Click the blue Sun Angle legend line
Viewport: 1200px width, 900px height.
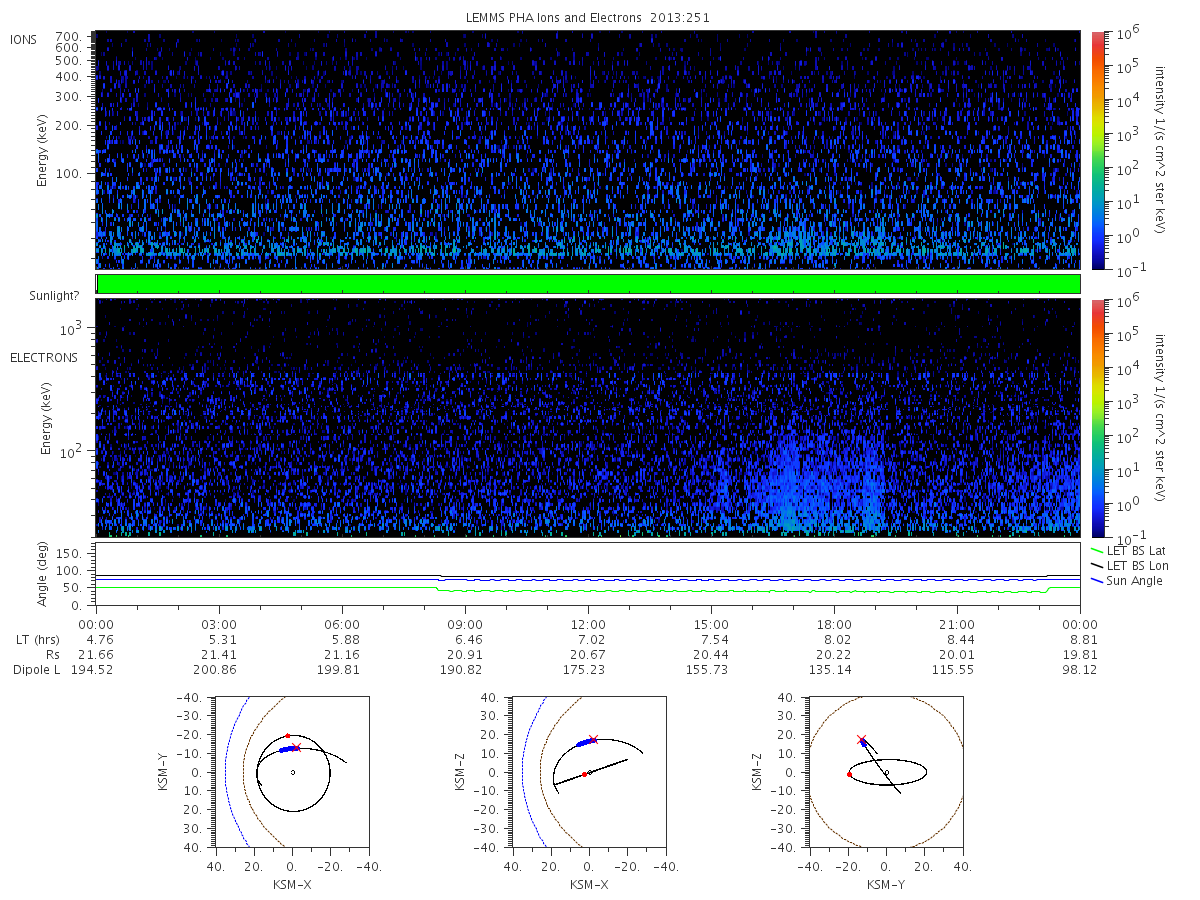[1097, 581]
